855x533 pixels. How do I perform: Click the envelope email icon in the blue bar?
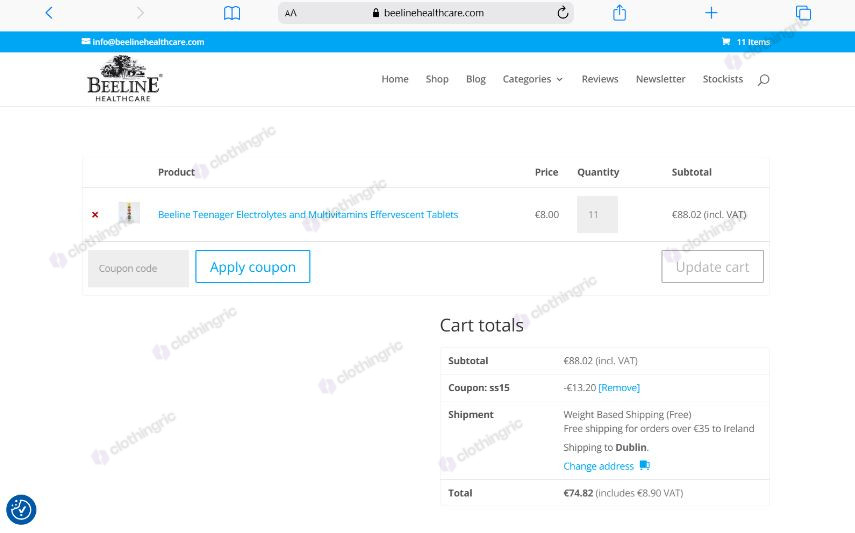coord(86,41)
